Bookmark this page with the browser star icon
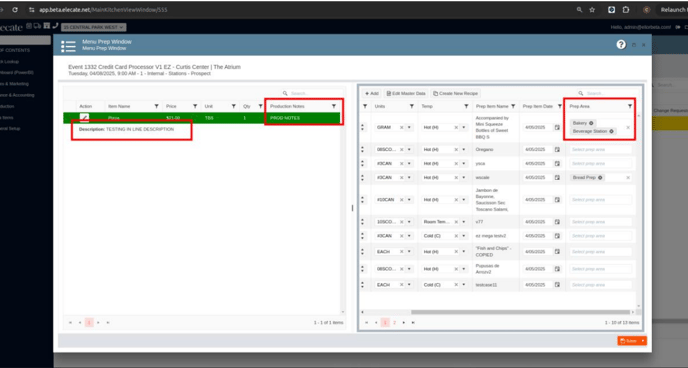 point(592,10)
